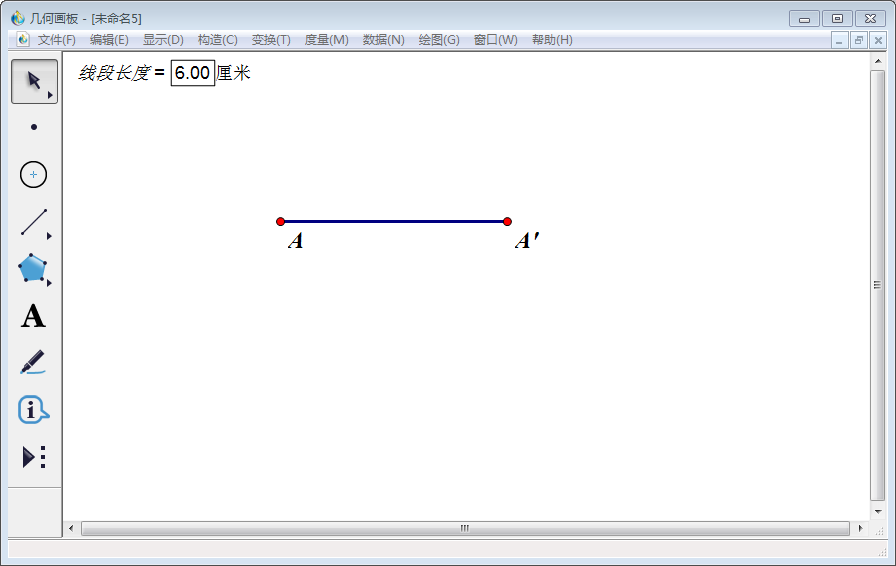896x566 pixels.
Task: Select the Text tool labeled A
Action: [33, 316]
